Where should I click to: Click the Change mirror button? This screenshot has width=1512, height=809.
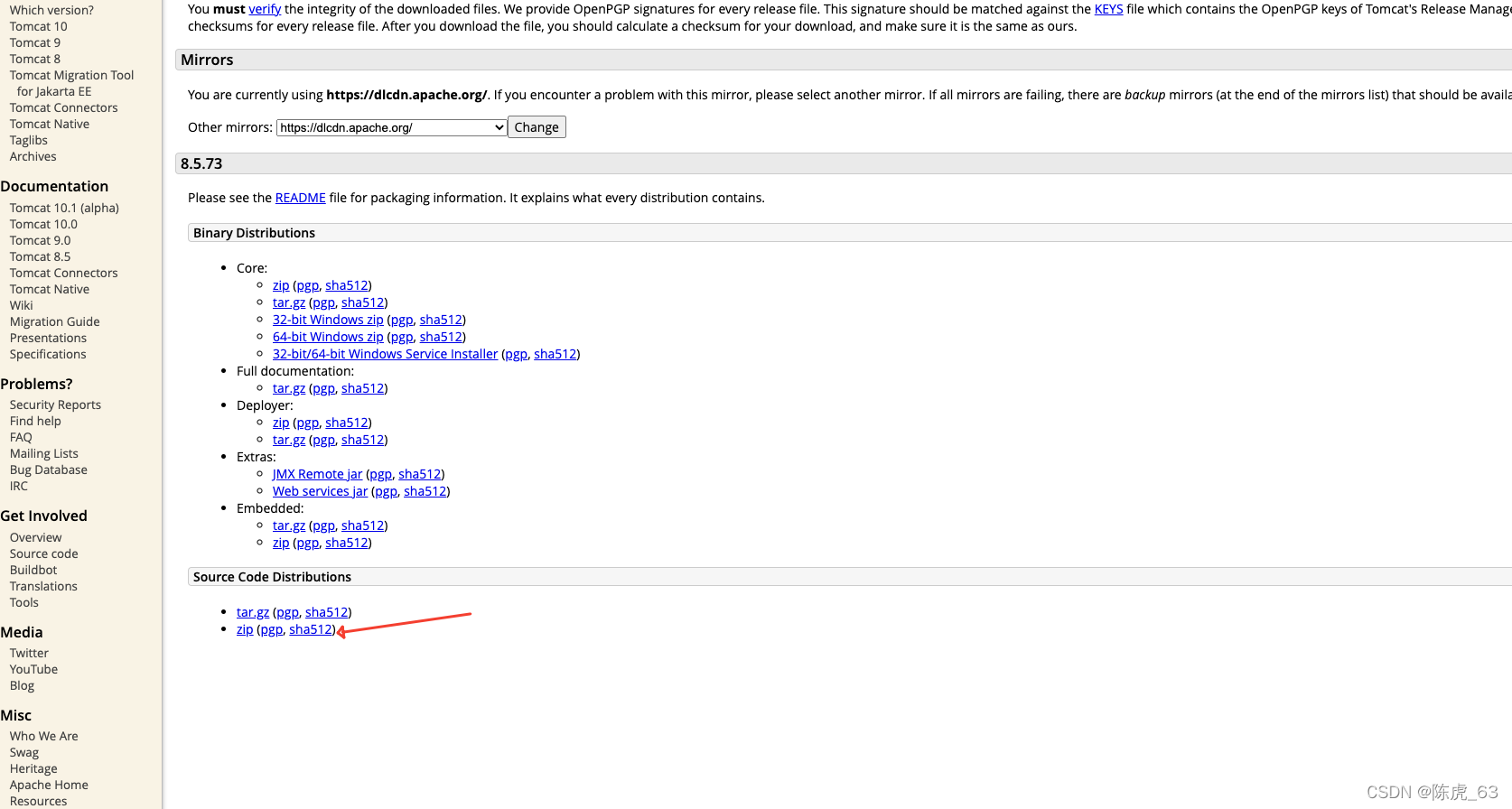click(x=537, y=127)
